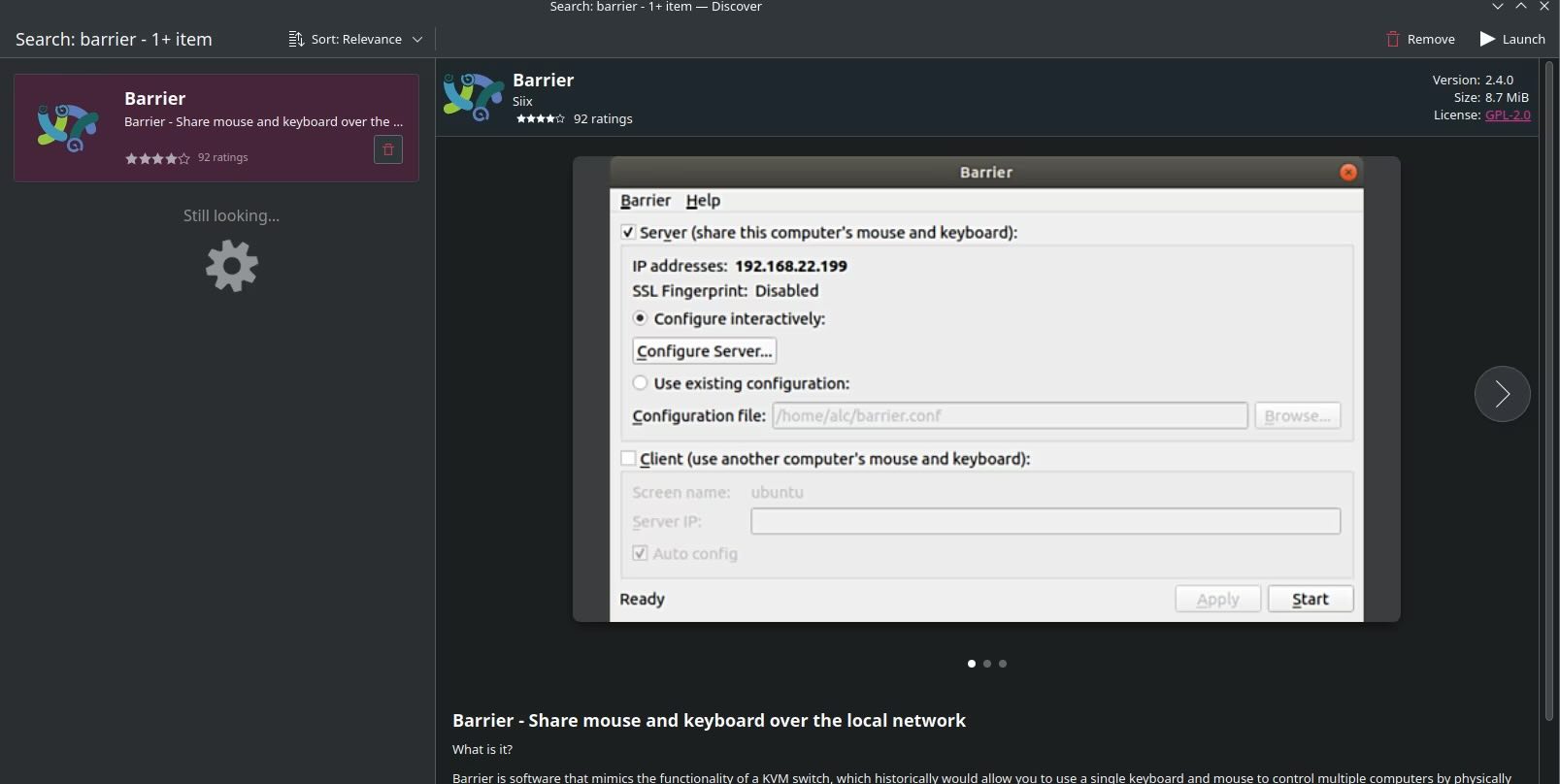Select the 'Use existing configuration' radio button
This screenshot has height=784, width=1560.
coord(640,383)
